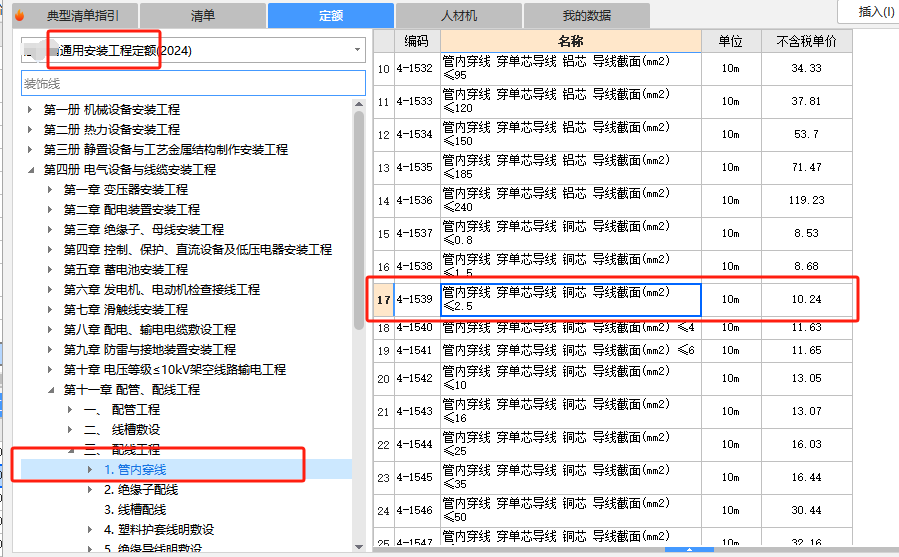
Task: Switch to the 清单 tab
Action: tap(202, 15)
